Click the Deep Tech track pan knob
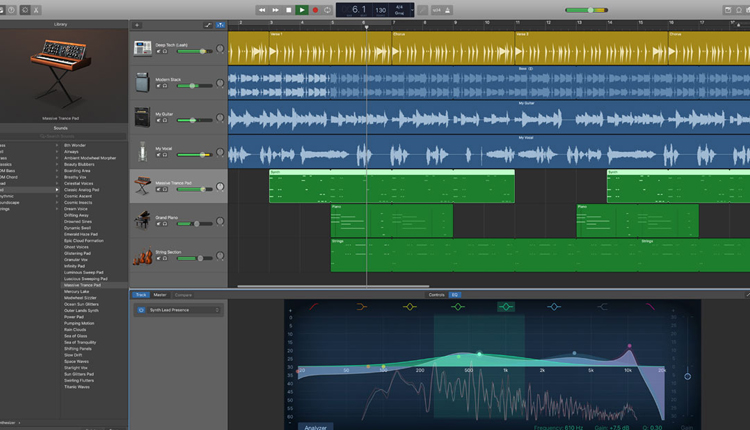This screenshot has height=430, width=750. click(220, 48)
